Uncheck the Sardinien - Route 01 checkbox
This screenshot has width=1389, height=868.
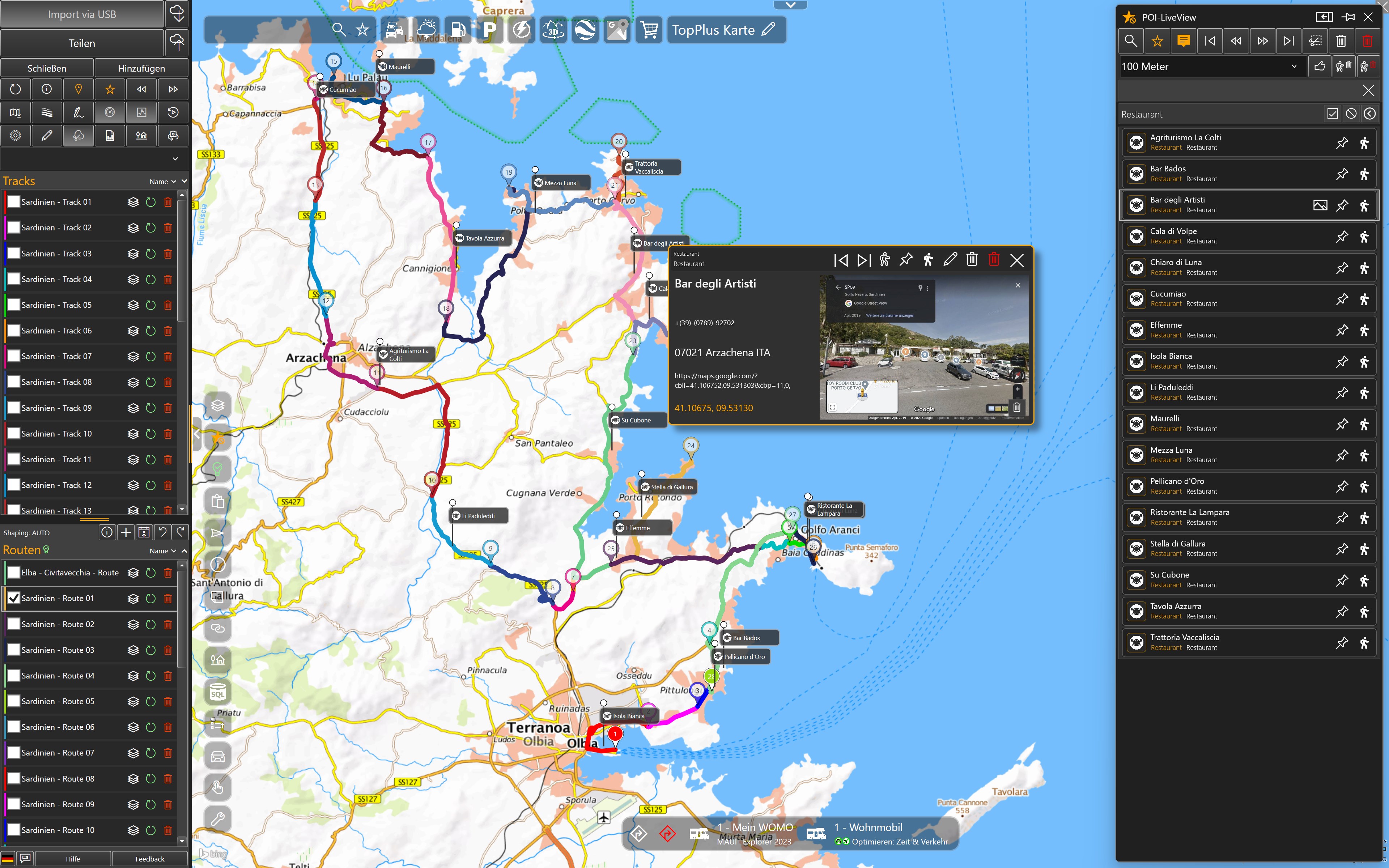13,598
